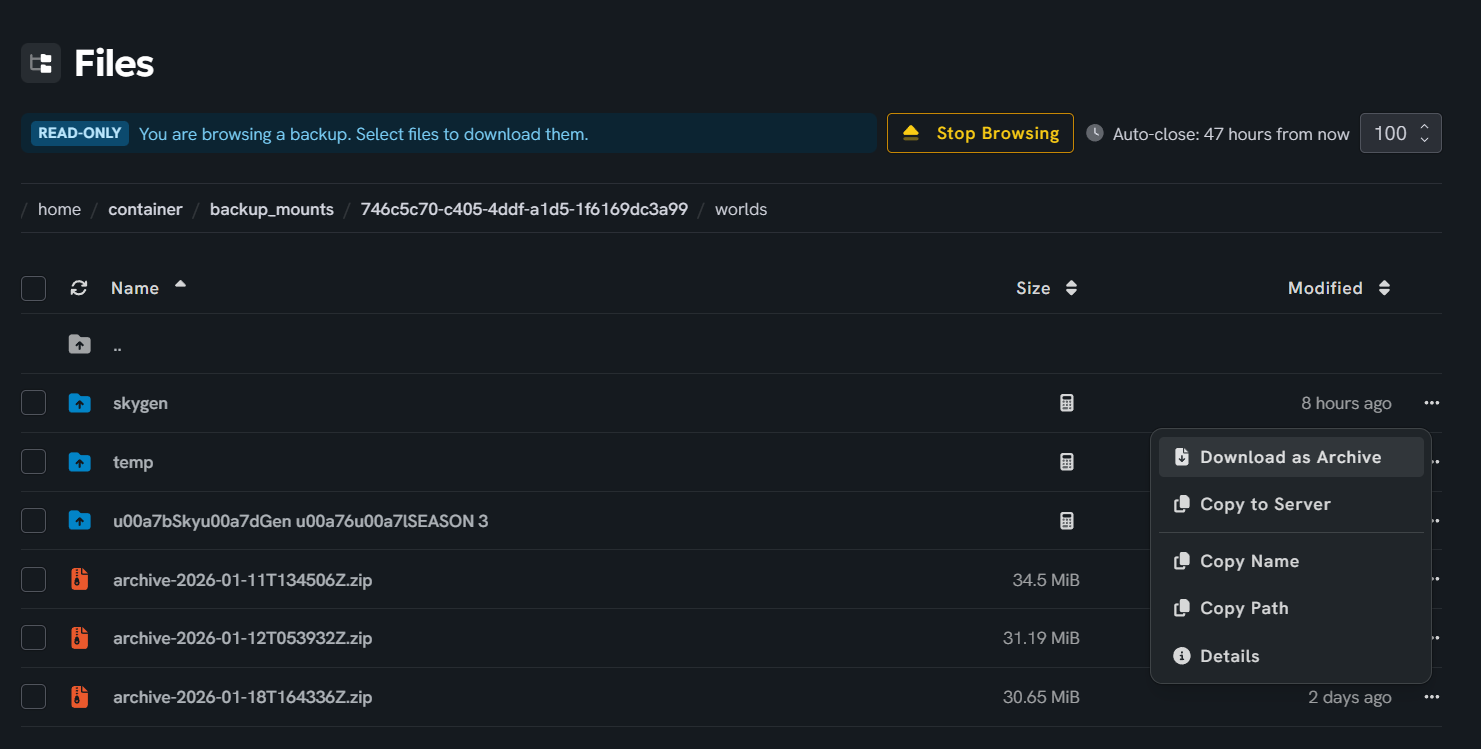
Task: Go to the container breadcrumb
Action: point(145,209)
